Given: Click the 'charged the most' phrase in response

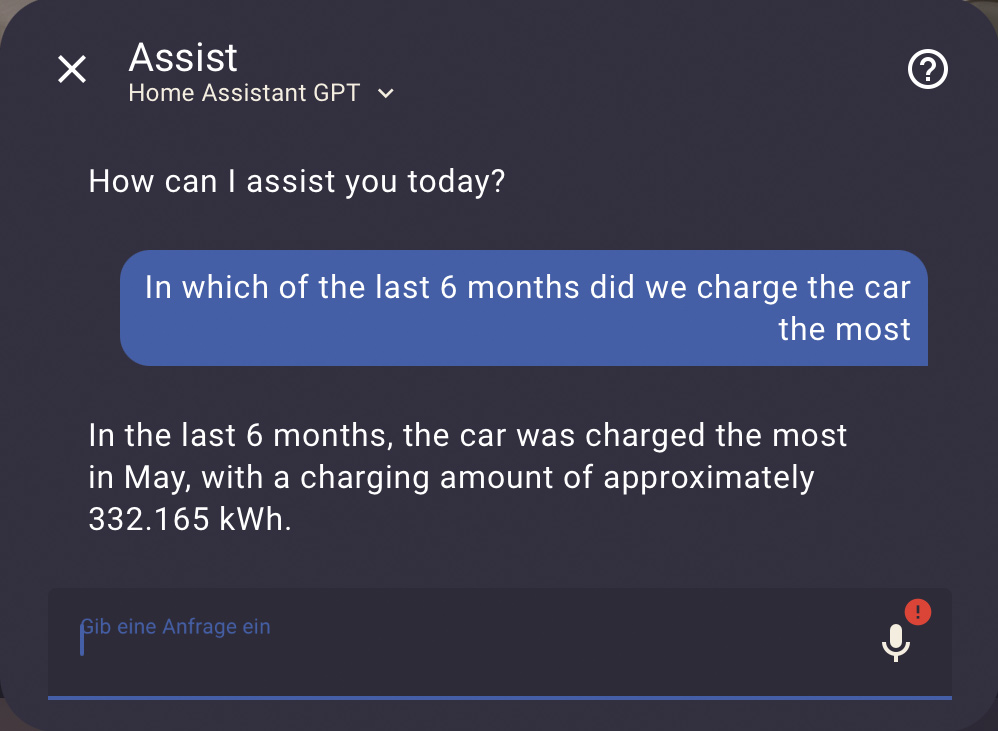Looking at the screenshot, I should point(716,436).
